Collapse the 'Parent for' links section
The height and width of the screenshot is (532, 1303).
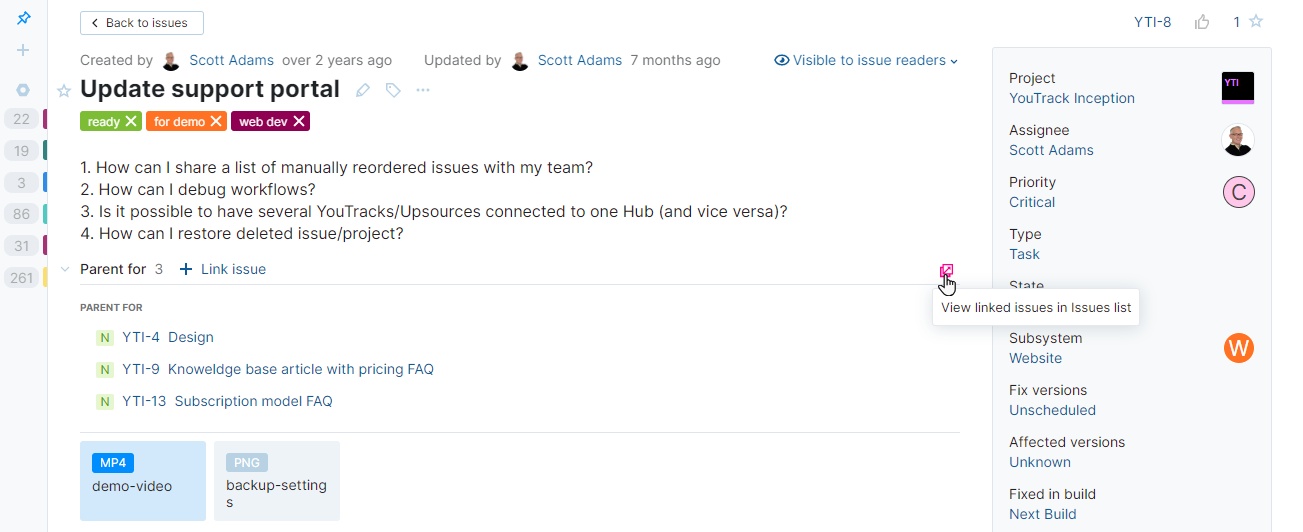pos(65,269)
